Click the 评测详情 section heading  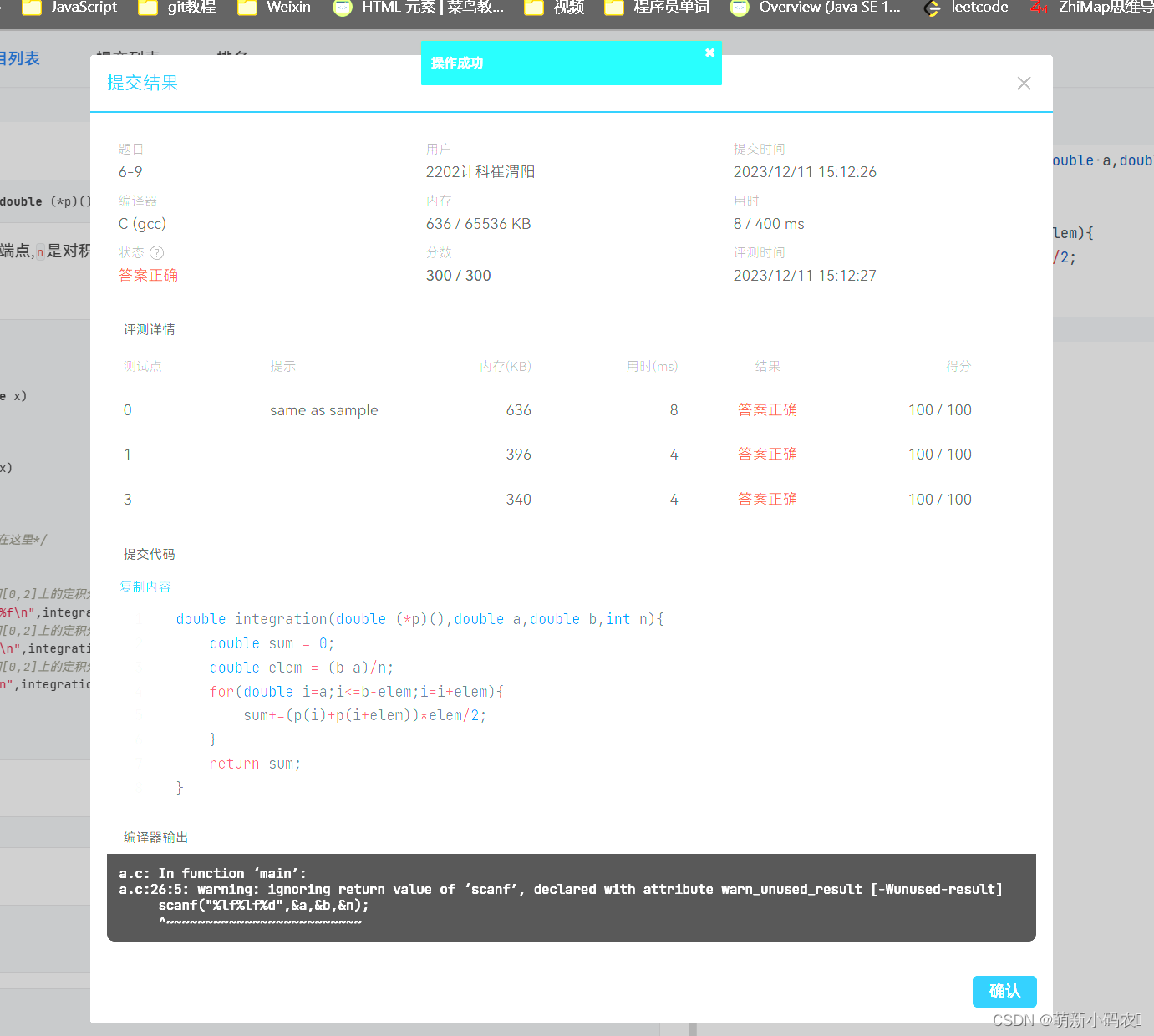point(150,329)
